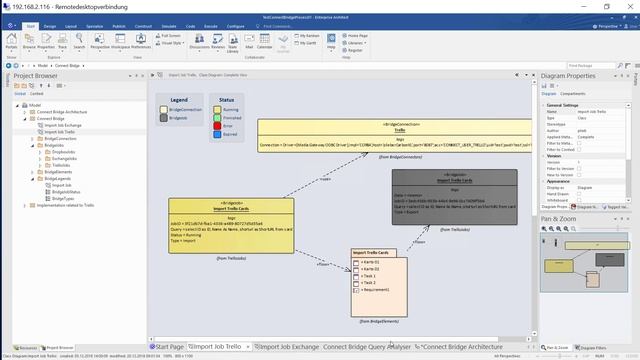
Task: Check the Karte 02 checklist box
Action: 356,269
